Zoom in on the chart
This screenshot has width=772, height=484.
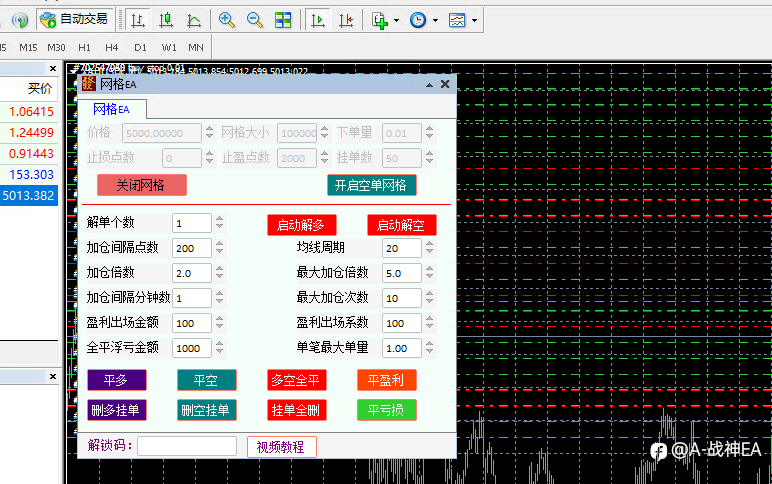click(227, 19)
